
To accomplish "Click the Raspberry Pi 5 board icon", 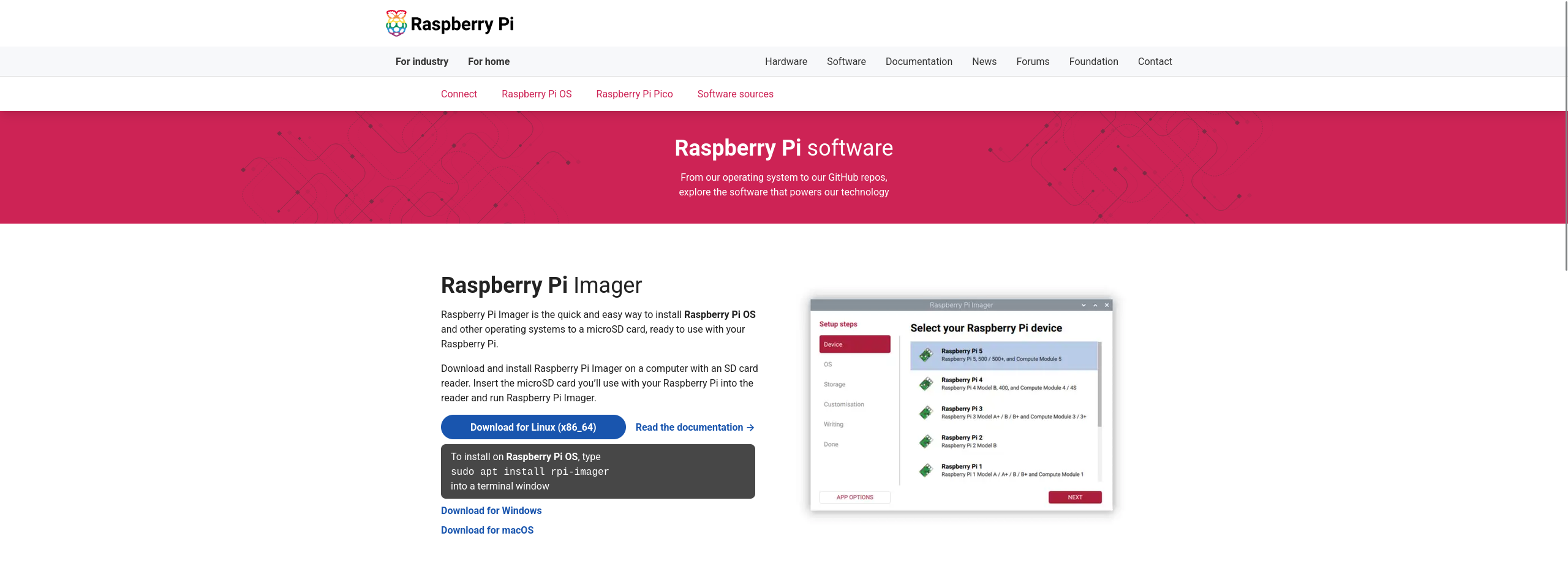I will point(925,355).
